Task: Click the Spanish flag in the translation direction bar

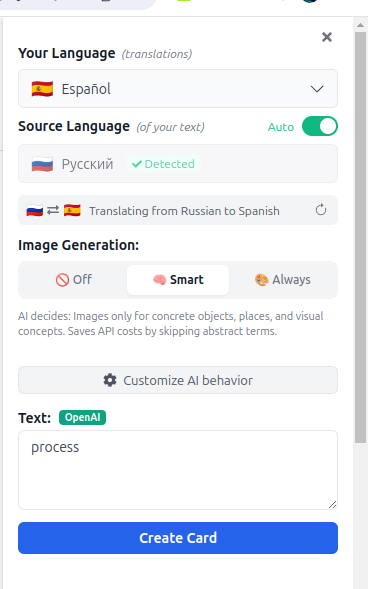Action: tap(72, 210)
